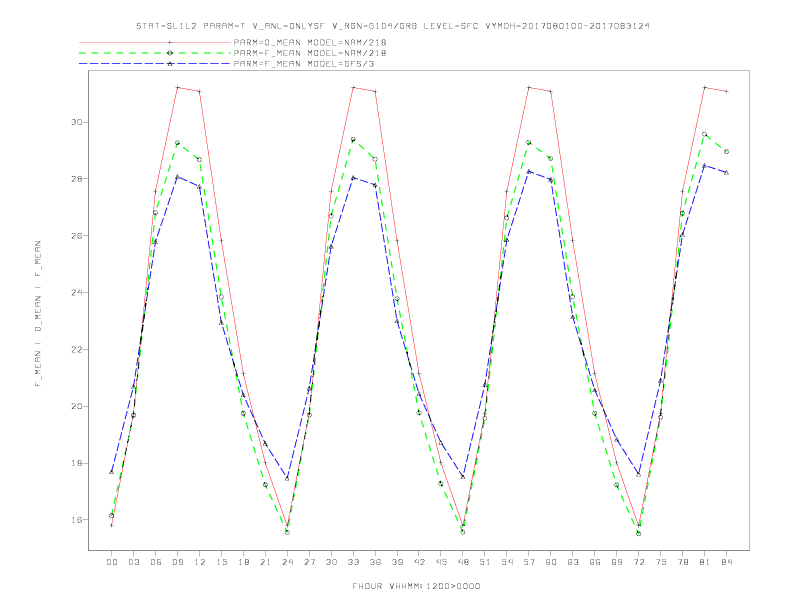
Task: Click x-axis tick label 66
Action: pos(595,562)
